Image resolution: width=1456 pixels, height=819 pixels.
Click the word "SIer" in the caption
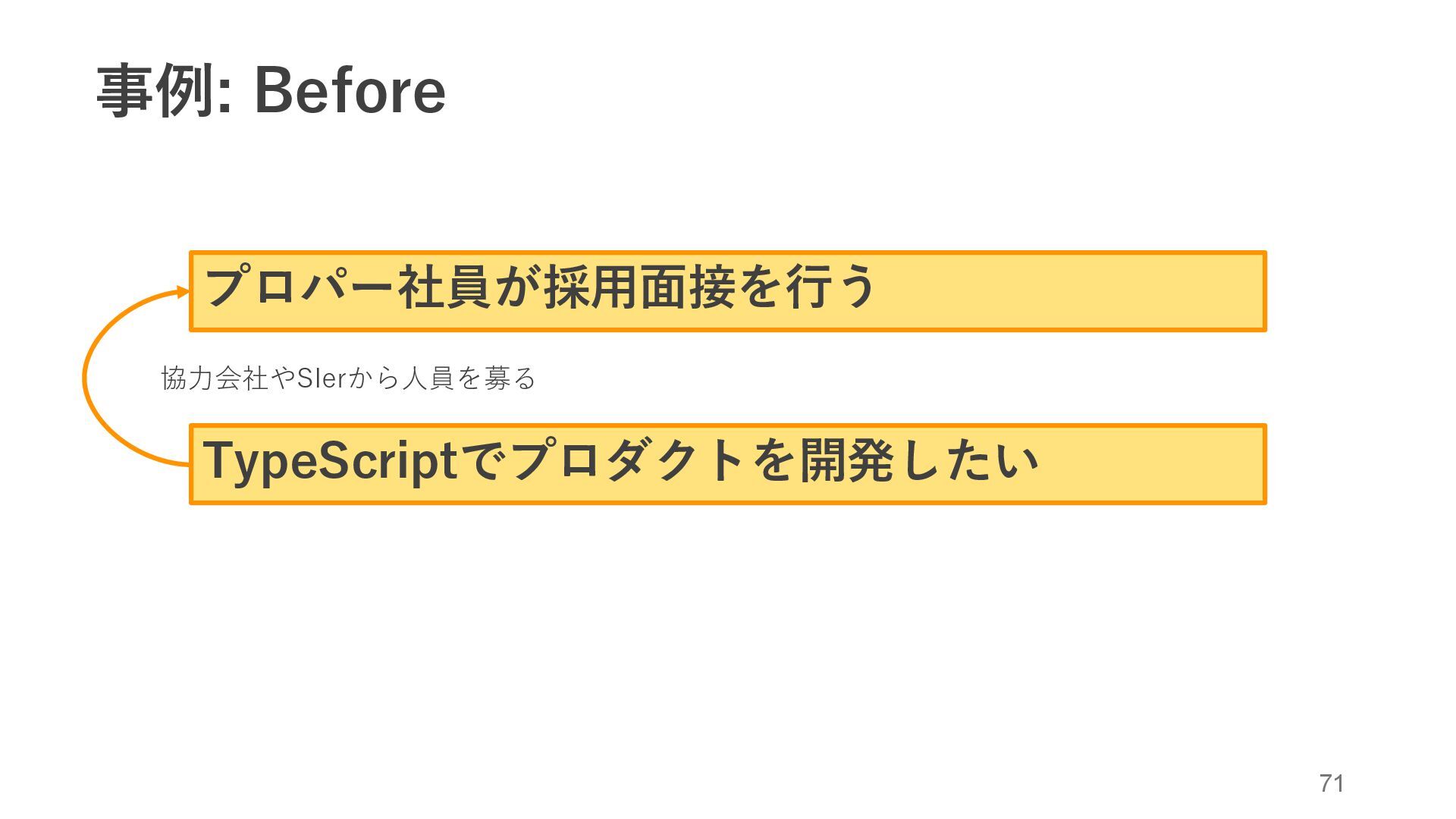pyautogui.click(x=321, y=378)
